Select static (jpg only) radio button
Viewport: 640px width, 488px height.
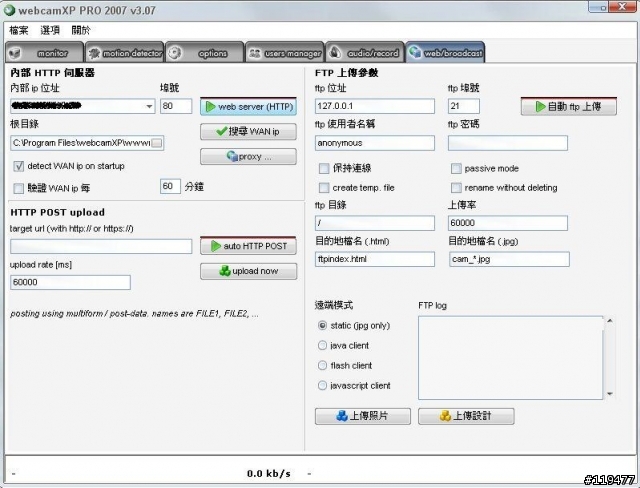pyautogui.click(x=322, y=325)
